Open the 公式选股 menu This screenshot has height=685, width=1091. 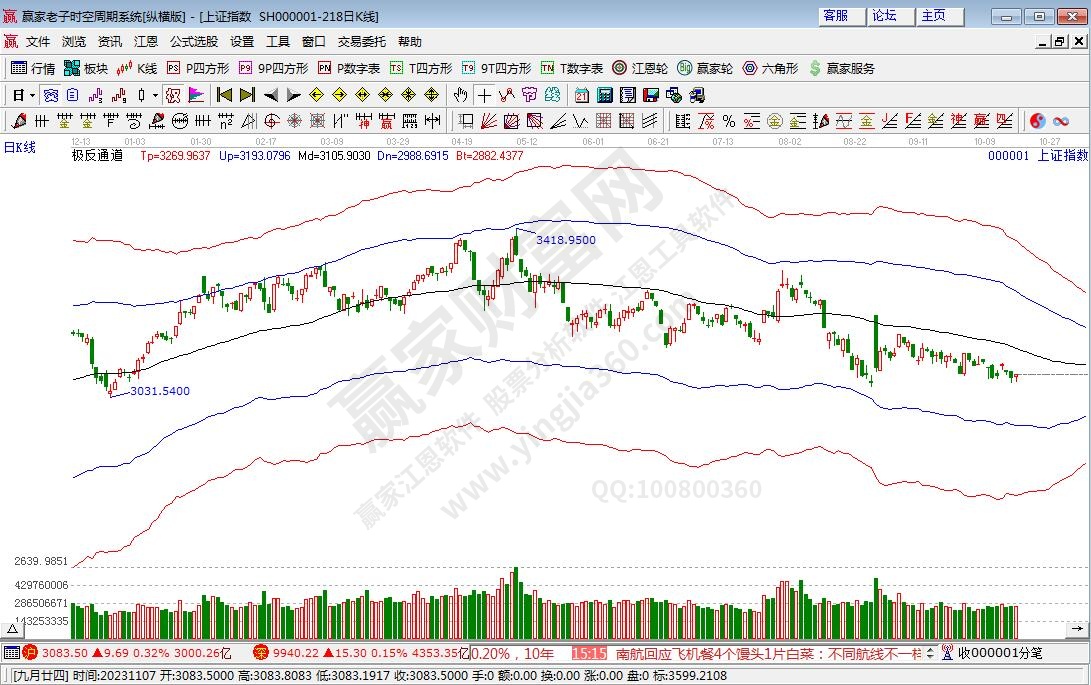193,41
